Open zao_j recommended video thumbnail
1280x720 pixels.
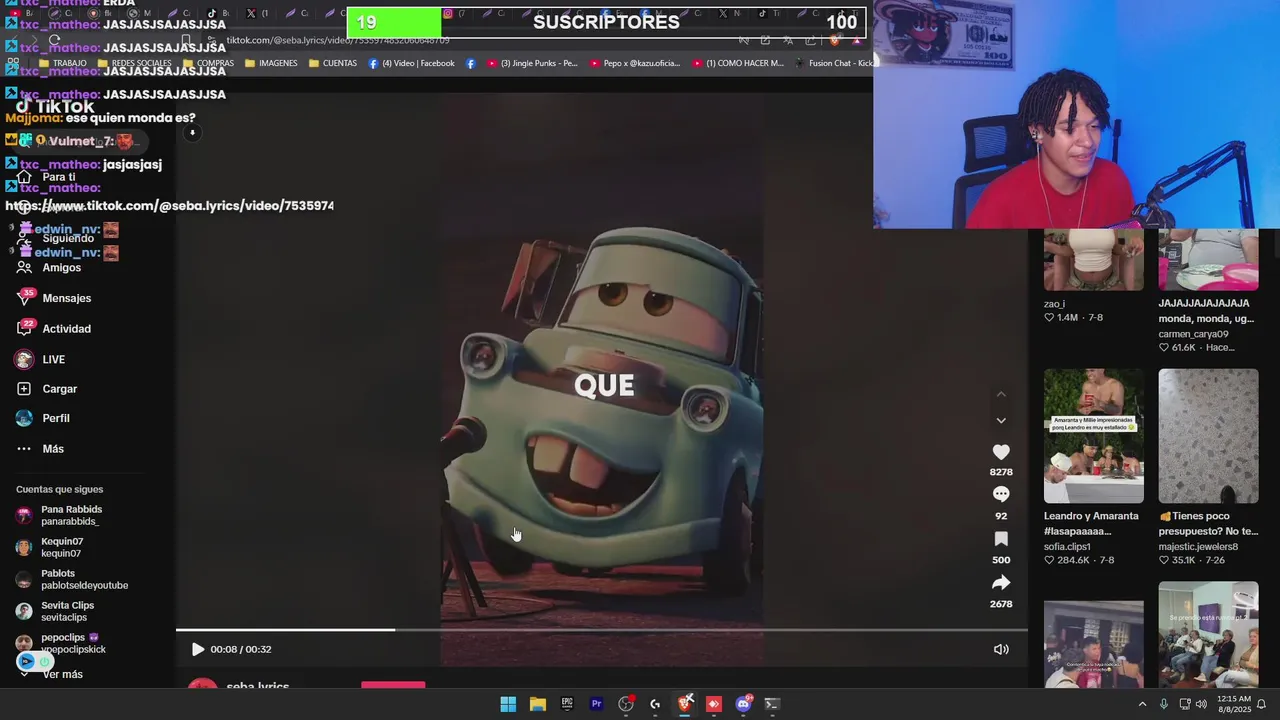coord(1094,260)
